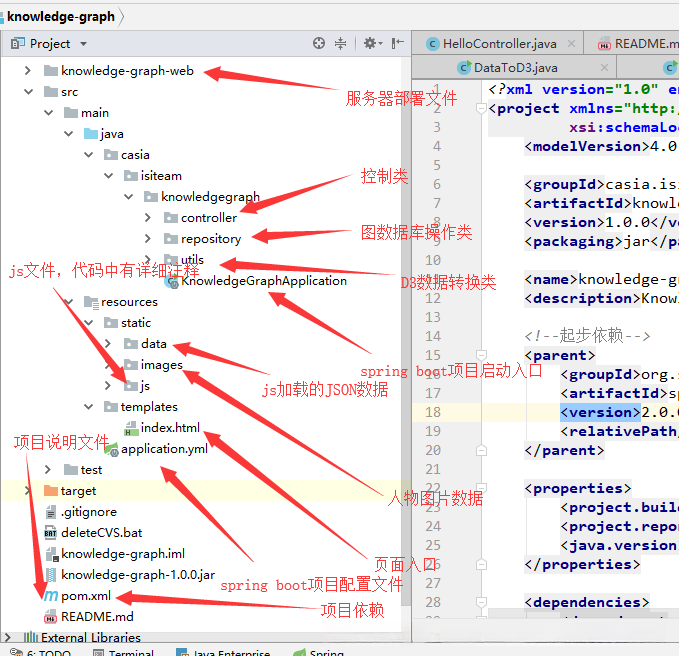Fold the properties block at line 22
Image resolution: width=679 pixels, height=656 pixels.
click(481, 488)
